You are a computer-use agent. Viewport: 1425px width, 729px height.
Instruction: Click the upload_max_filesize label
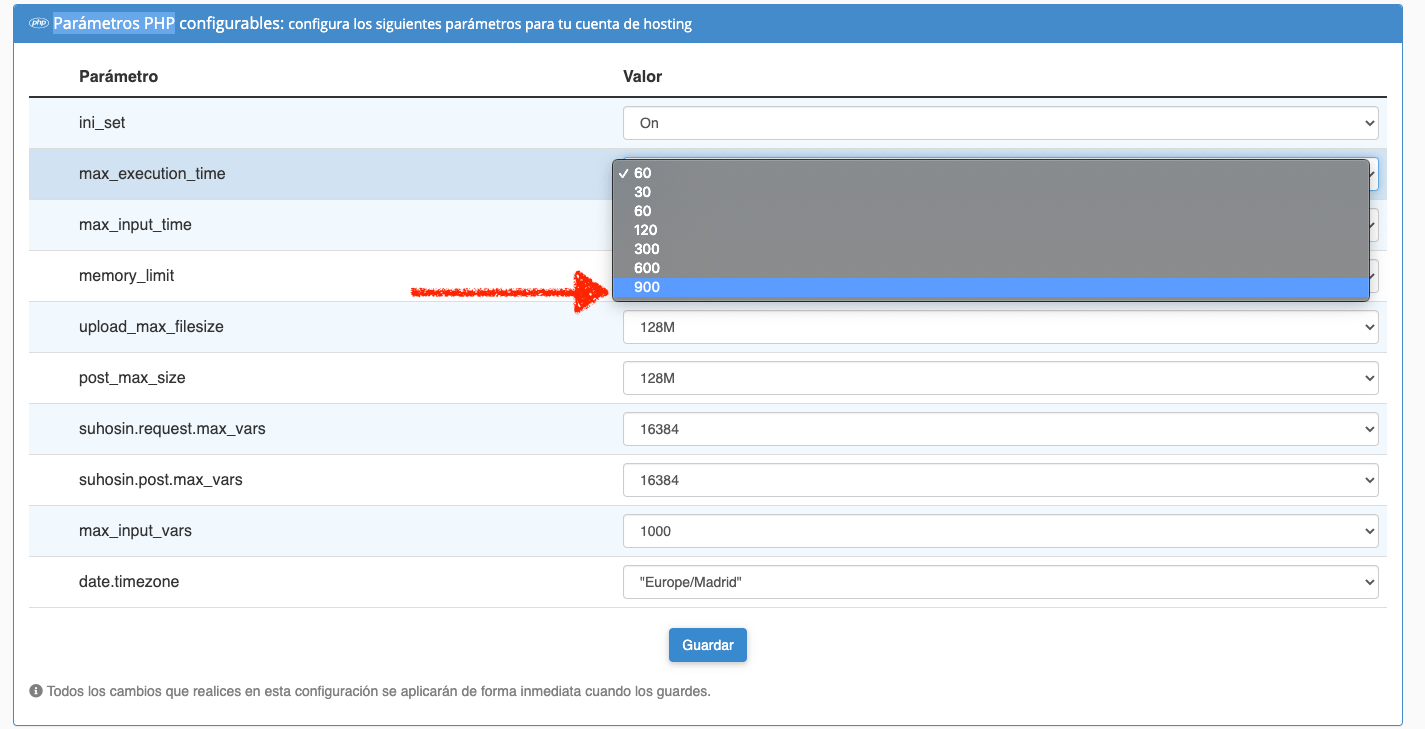pos(151,327)
